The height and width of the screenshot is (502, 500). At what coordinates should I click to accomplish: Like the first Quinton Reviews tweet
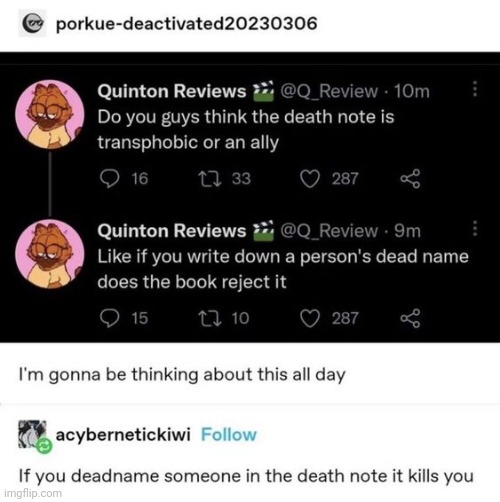pyautogui.click(x=310, y=179)
